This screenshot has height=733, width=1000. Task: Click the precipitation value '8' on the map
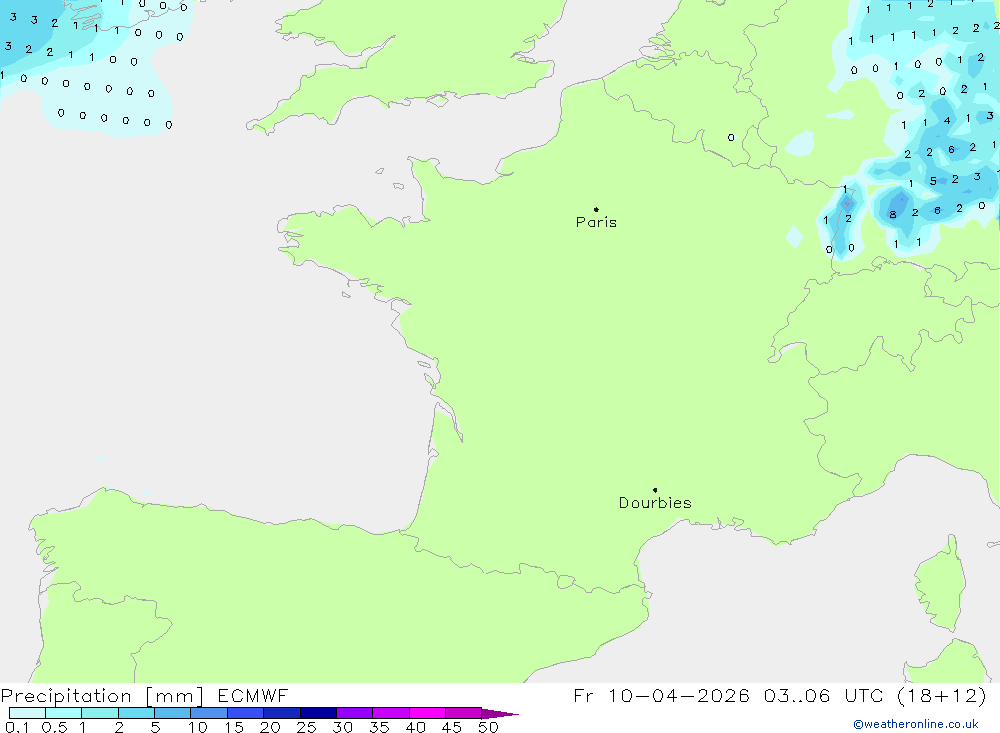click(893, 215)
